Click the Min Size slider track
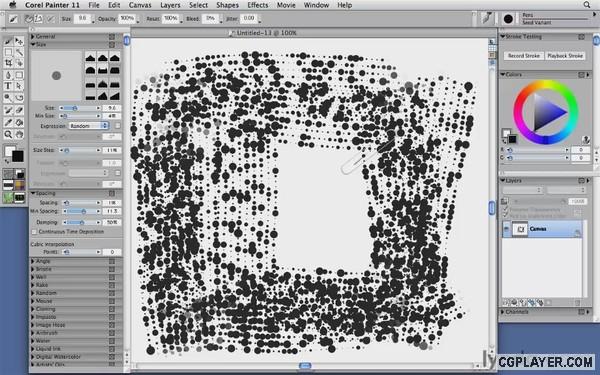Screen dimensions: 600x375 [80, 116]
